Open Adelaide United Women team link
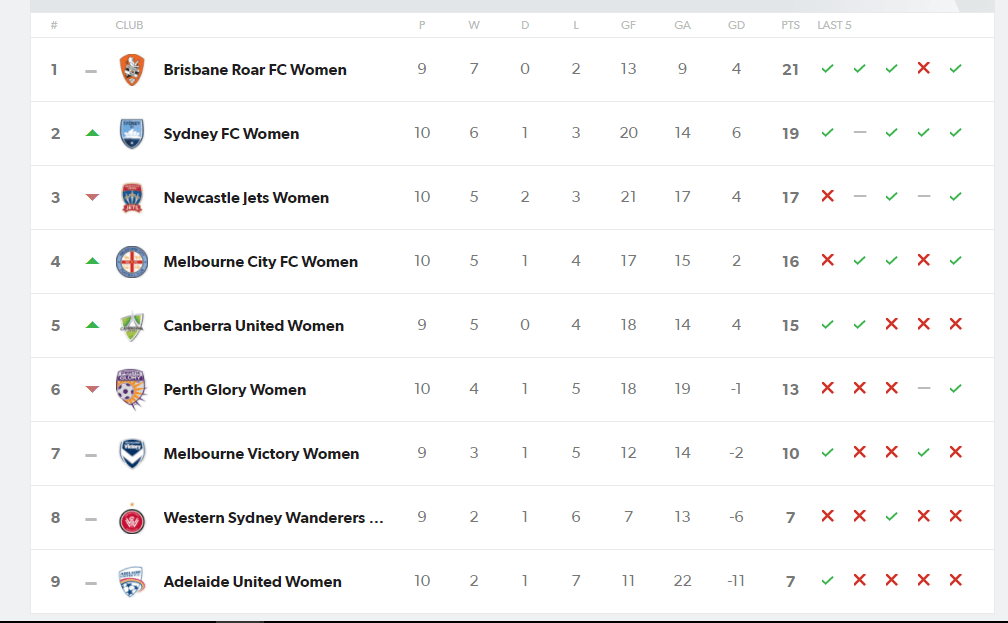Image resolution: width=1008 pixels, height=623 pixels. pyautogui.click(x=252, y=582)
